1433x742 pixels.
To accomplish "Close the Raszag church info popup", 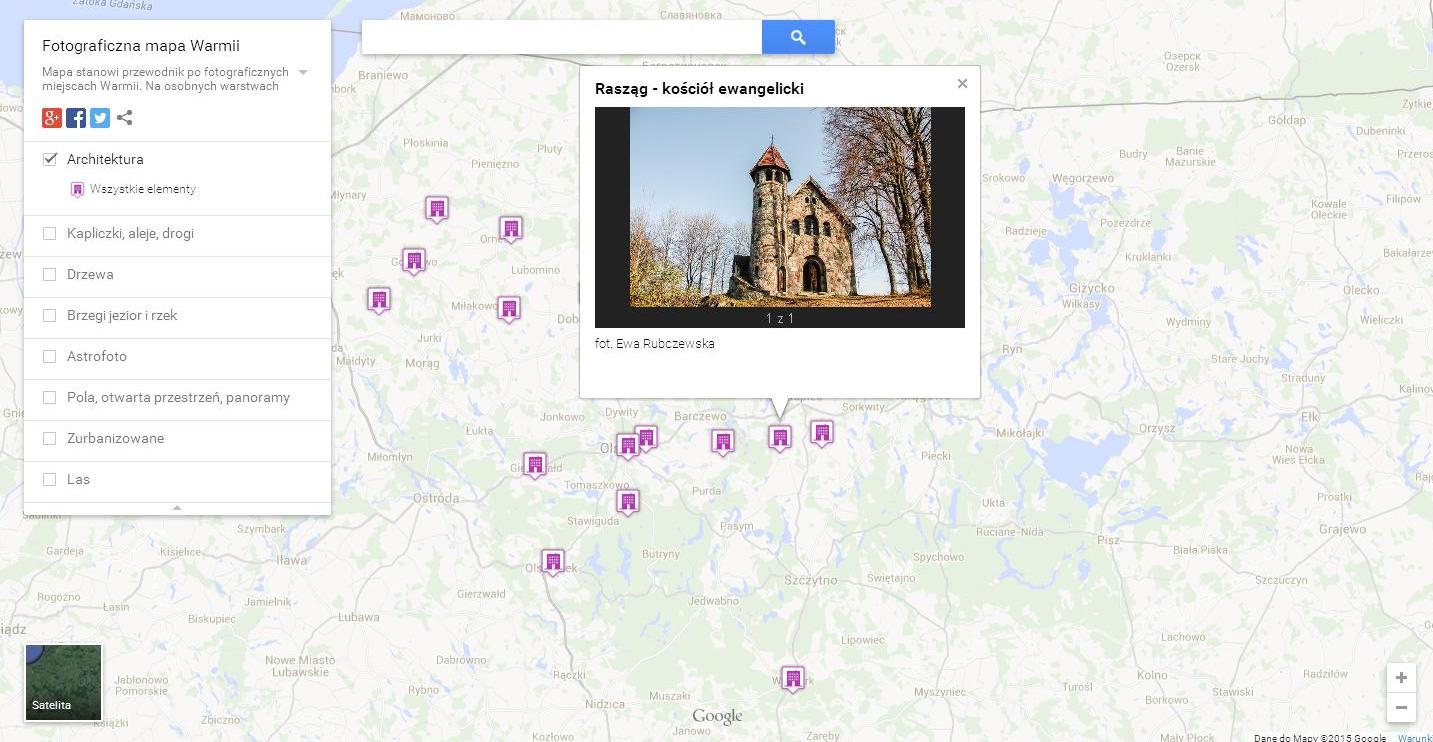I will (962, 84).
